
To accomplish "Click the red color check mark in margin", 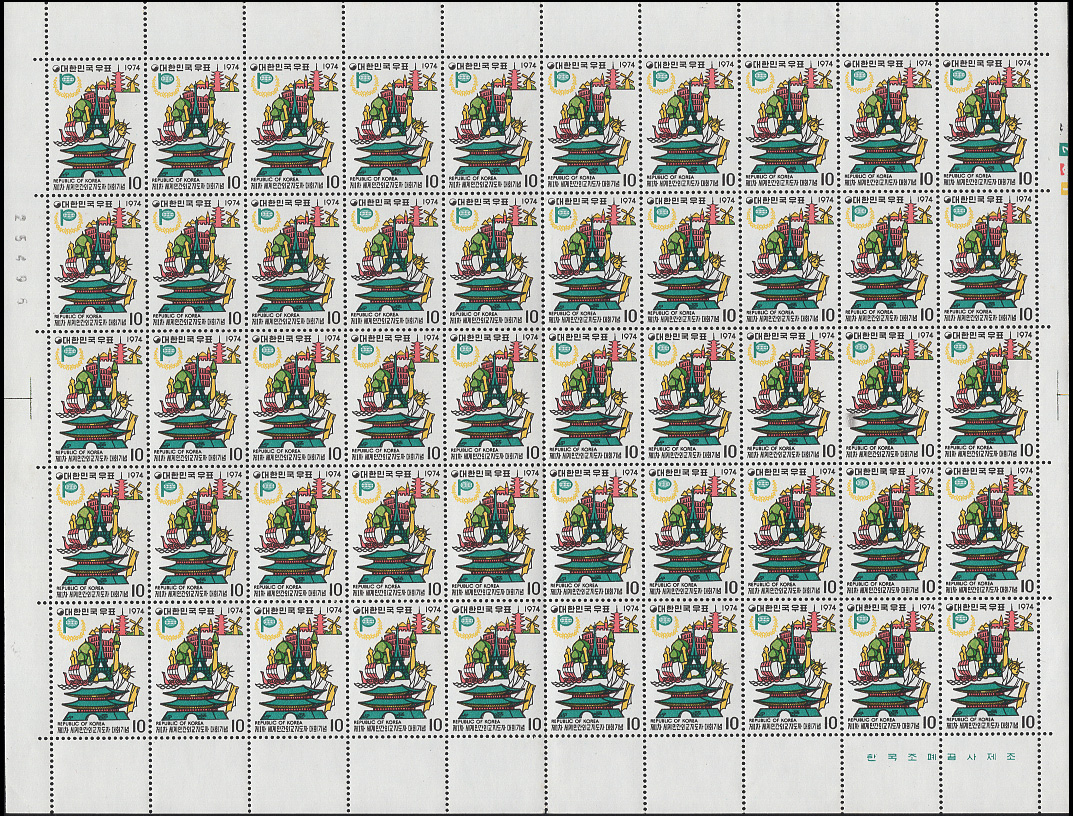I will (x=1062, y=168).
